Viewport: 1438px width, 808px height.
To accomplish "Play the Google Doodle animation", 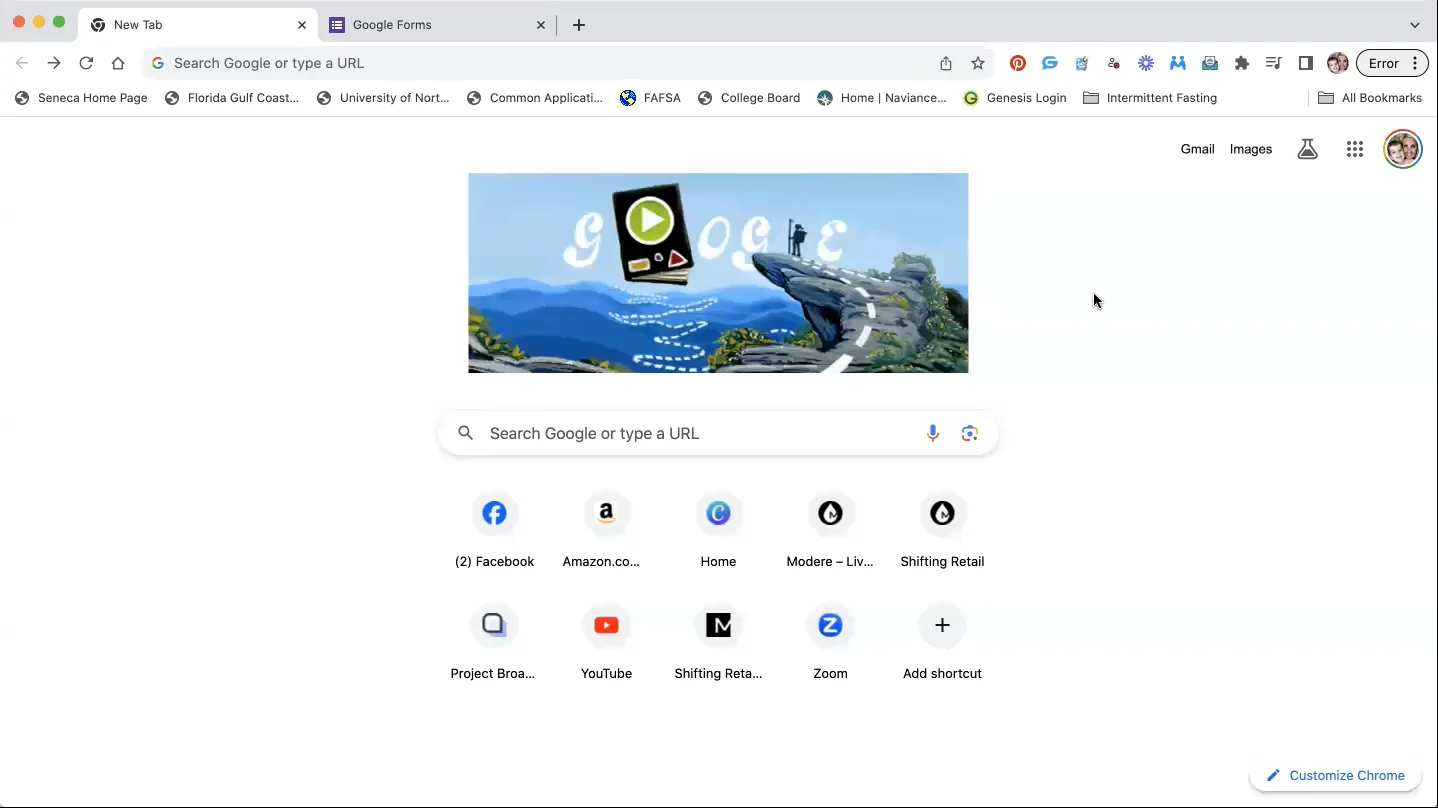I will [x=650, y=221].
